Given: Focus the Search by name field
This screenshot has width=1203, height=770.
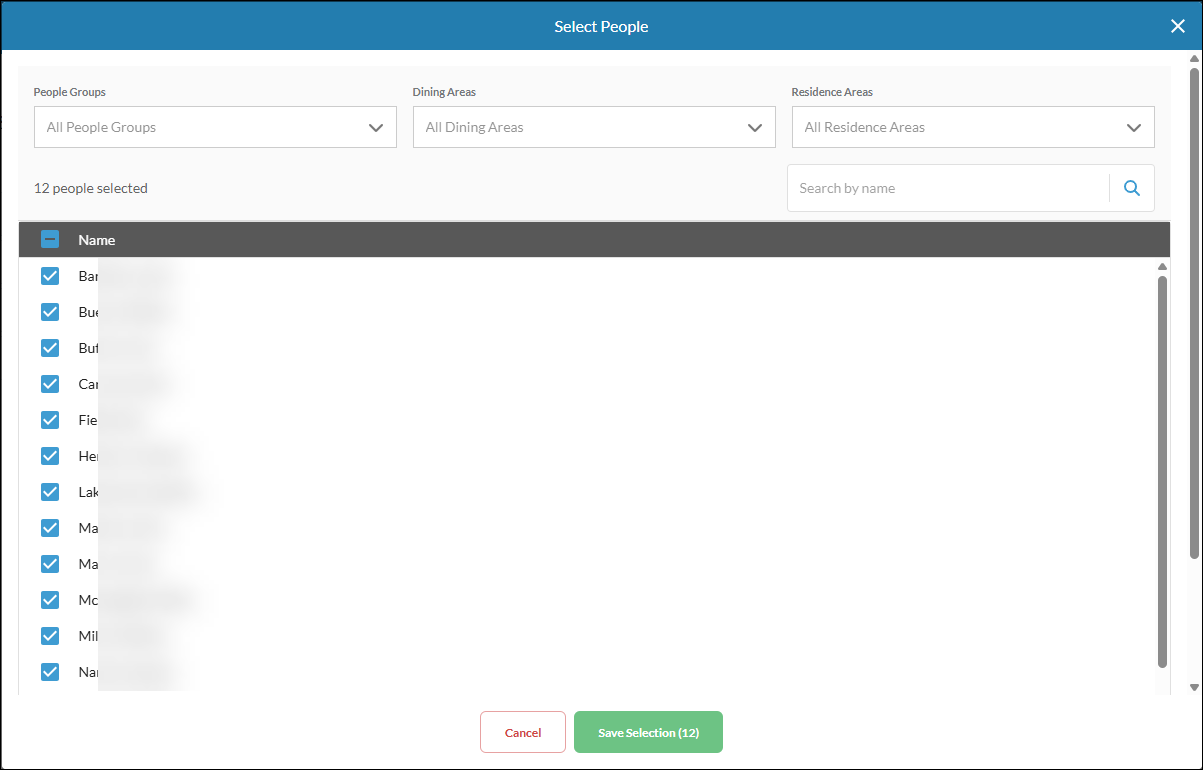Looking at the screenshot, I should [x=948, y=188].
